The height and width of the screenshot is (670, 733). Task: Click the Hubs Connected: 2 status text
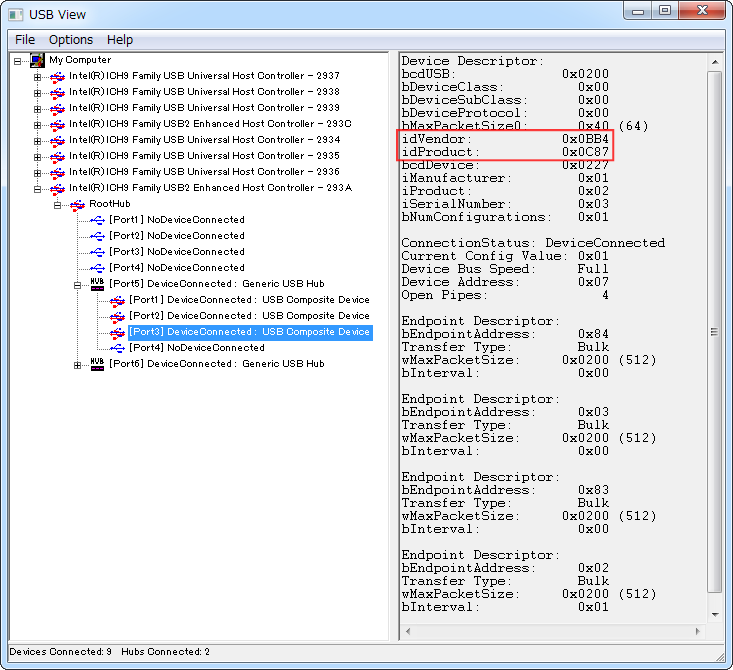pos(165,652)
